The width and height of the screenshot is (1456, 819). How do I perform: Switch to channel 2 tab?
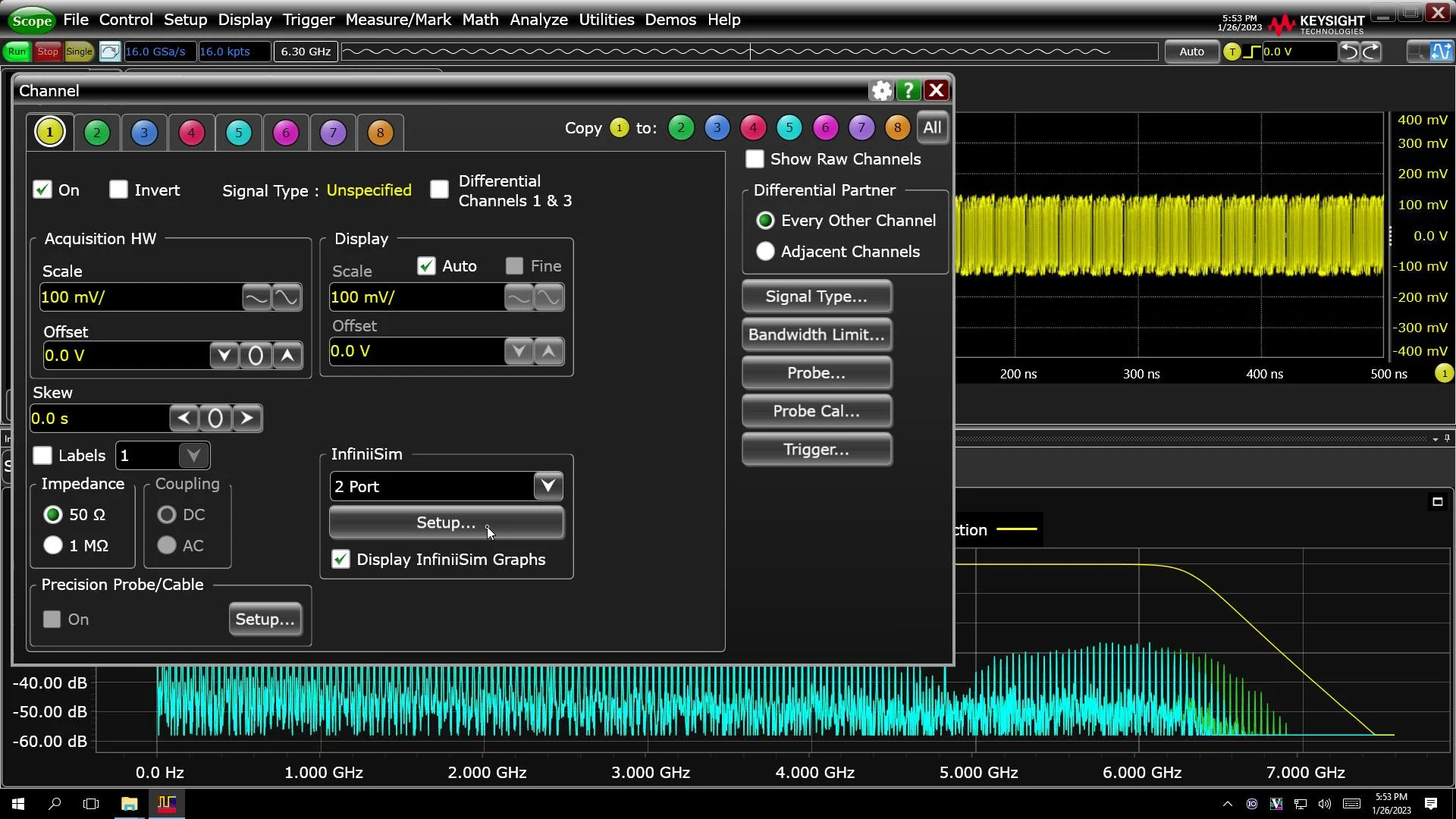(96, 133)
